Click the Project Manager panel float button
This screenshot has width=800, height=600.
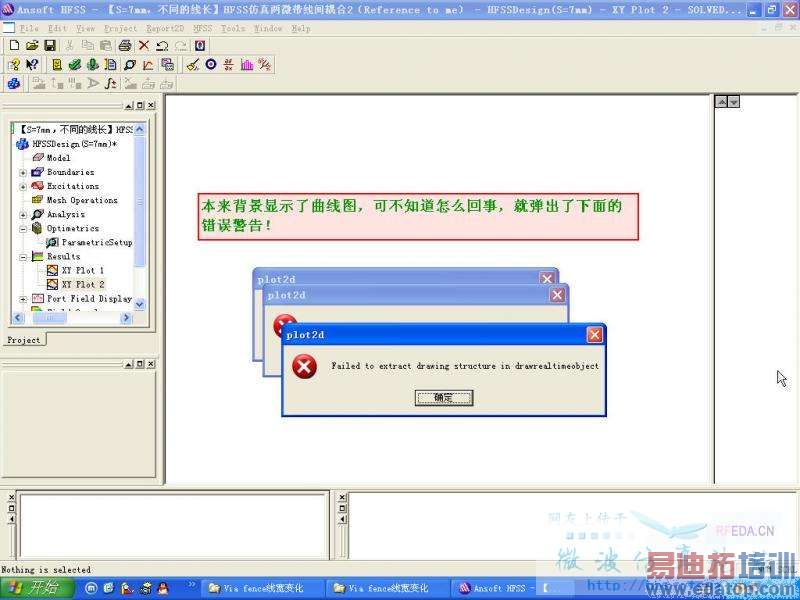pos(140,106)
